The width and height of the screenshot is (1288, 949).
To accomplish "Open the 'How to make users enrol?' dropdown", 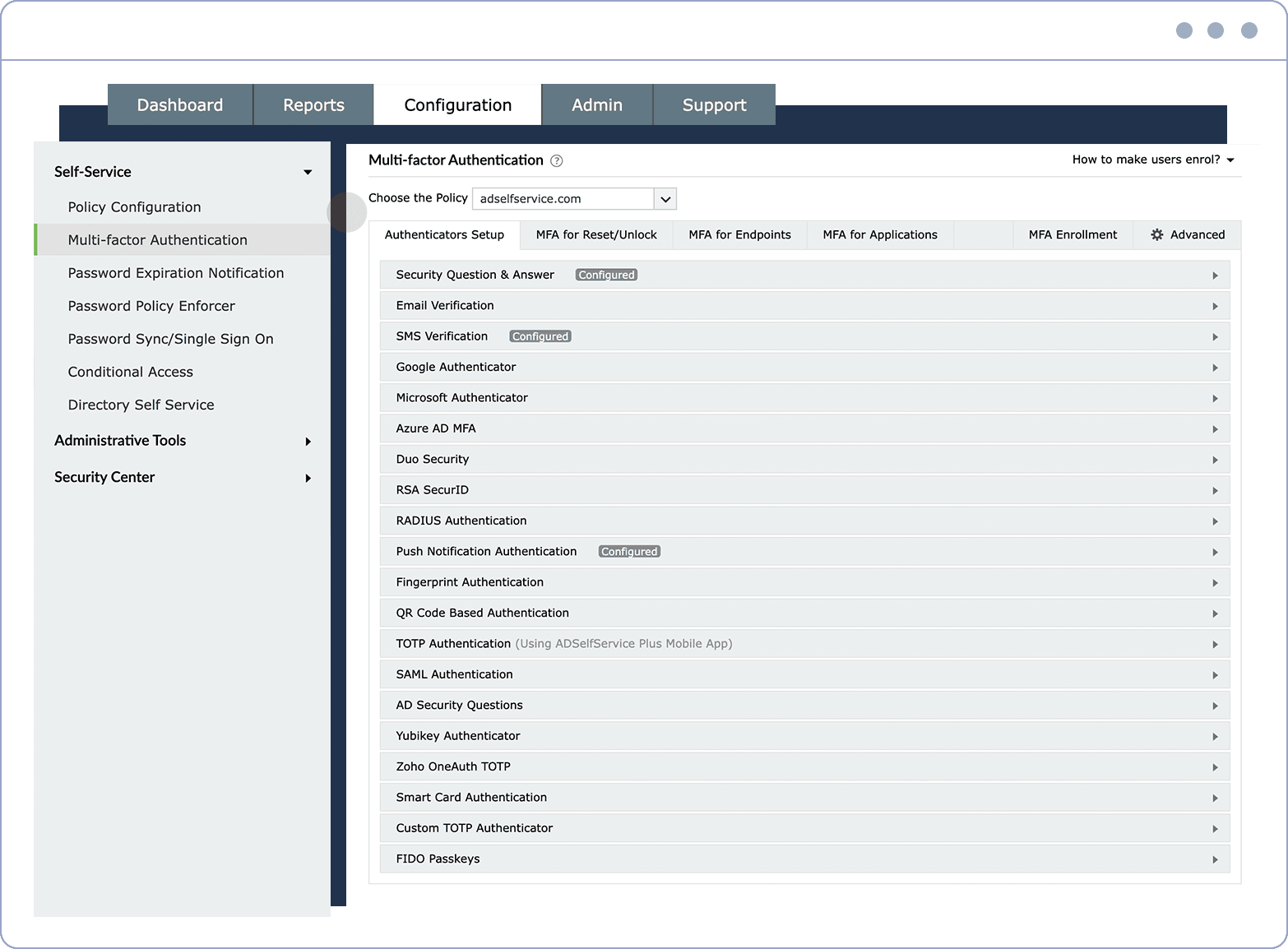I will tap(1153, 160).
